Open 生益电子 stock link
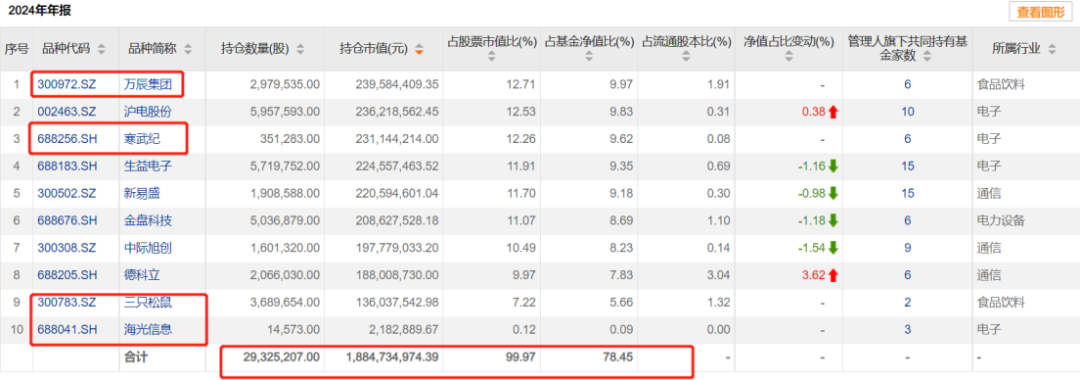 147,166
